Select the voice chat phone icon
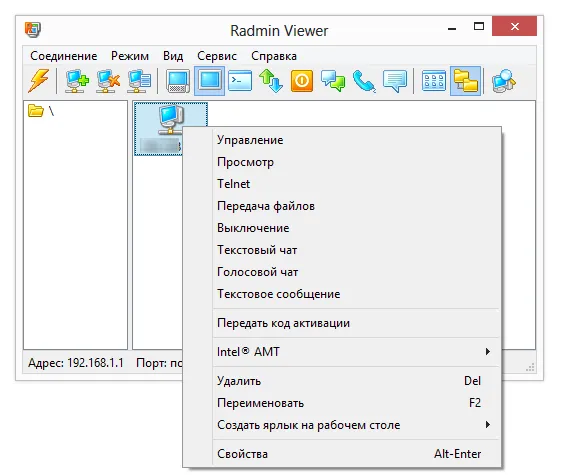This screenshot has width=565, height=475. (364, 81)
